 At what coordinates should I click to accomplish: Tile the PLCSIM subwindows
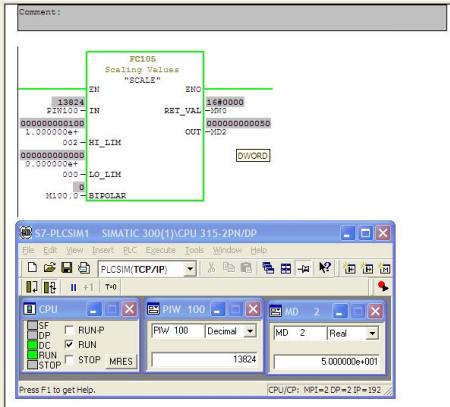click(286, 268)
